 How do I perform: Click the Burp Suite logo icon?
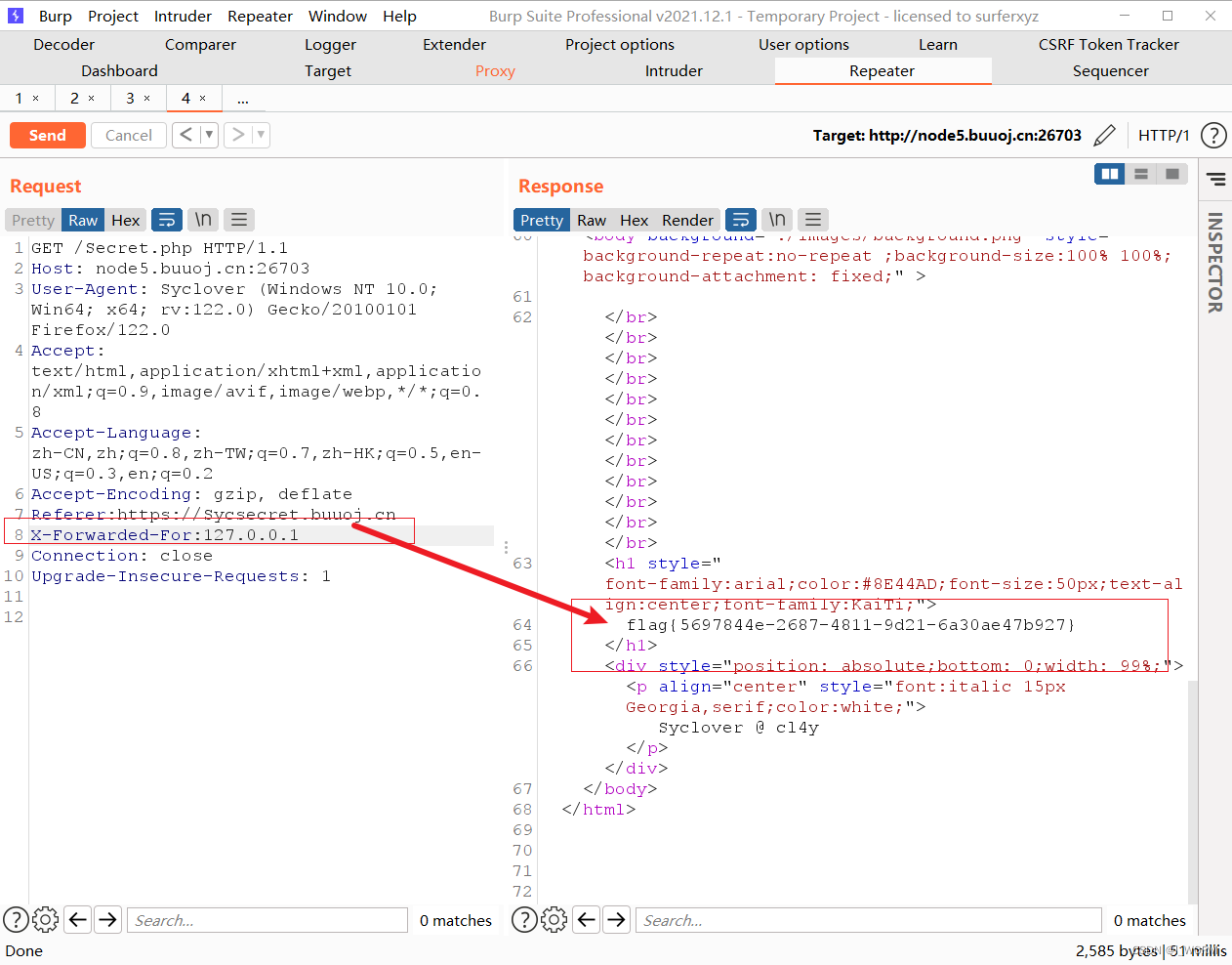pos(15,16)
